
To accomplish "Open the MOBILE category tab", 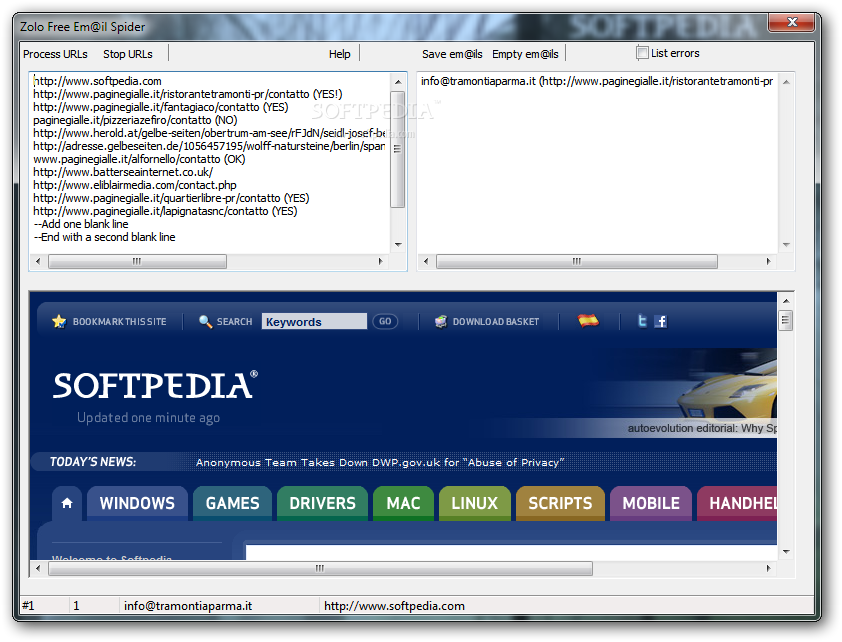I will coord(651,503).
